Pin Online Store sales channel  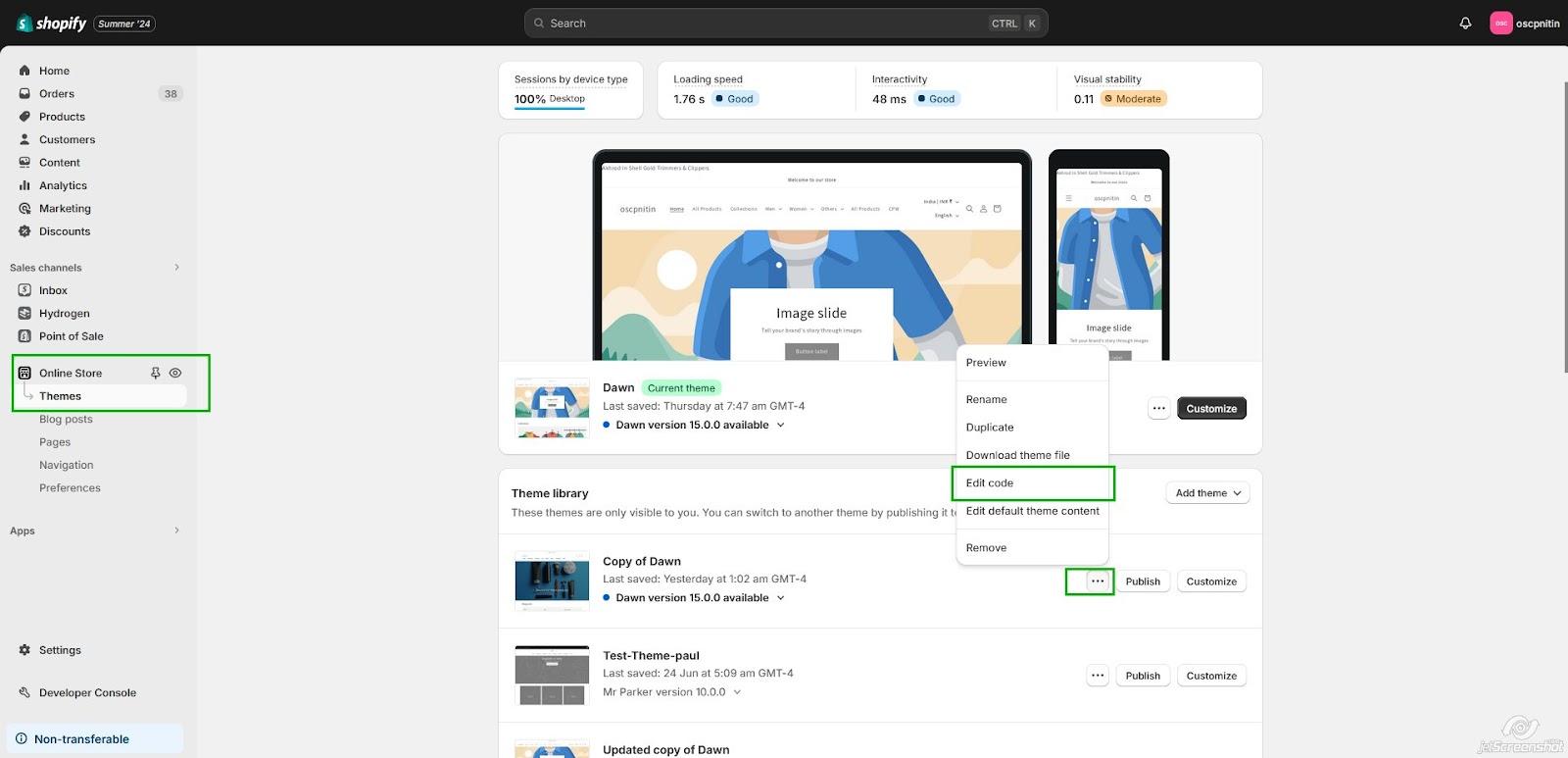(x=155, y=374)
